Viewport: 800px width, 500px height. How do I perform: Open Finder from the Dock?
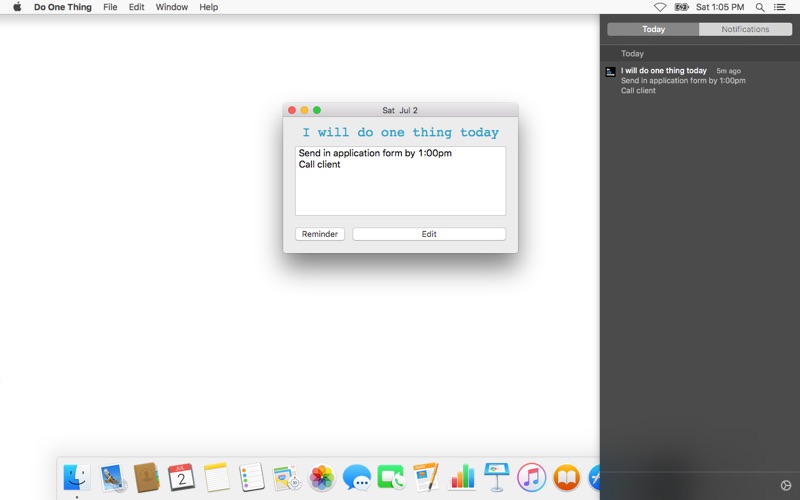pos(77,478)
